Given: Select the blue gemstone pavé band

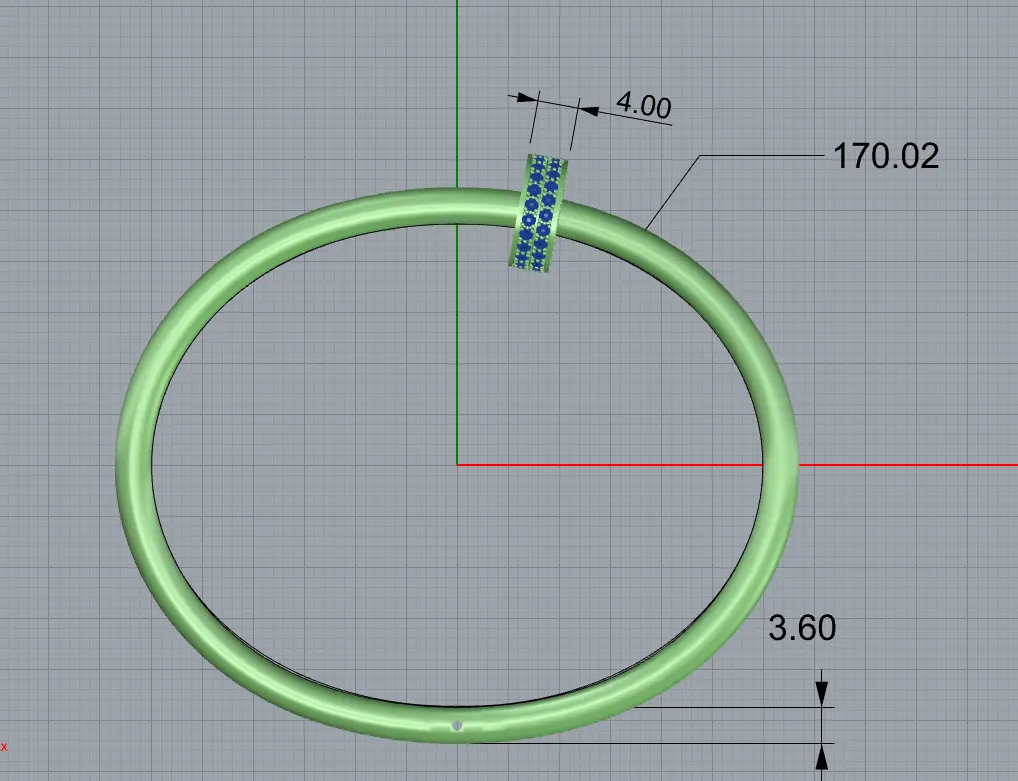Looking at the screenshot, I should [x=541, y=212].
